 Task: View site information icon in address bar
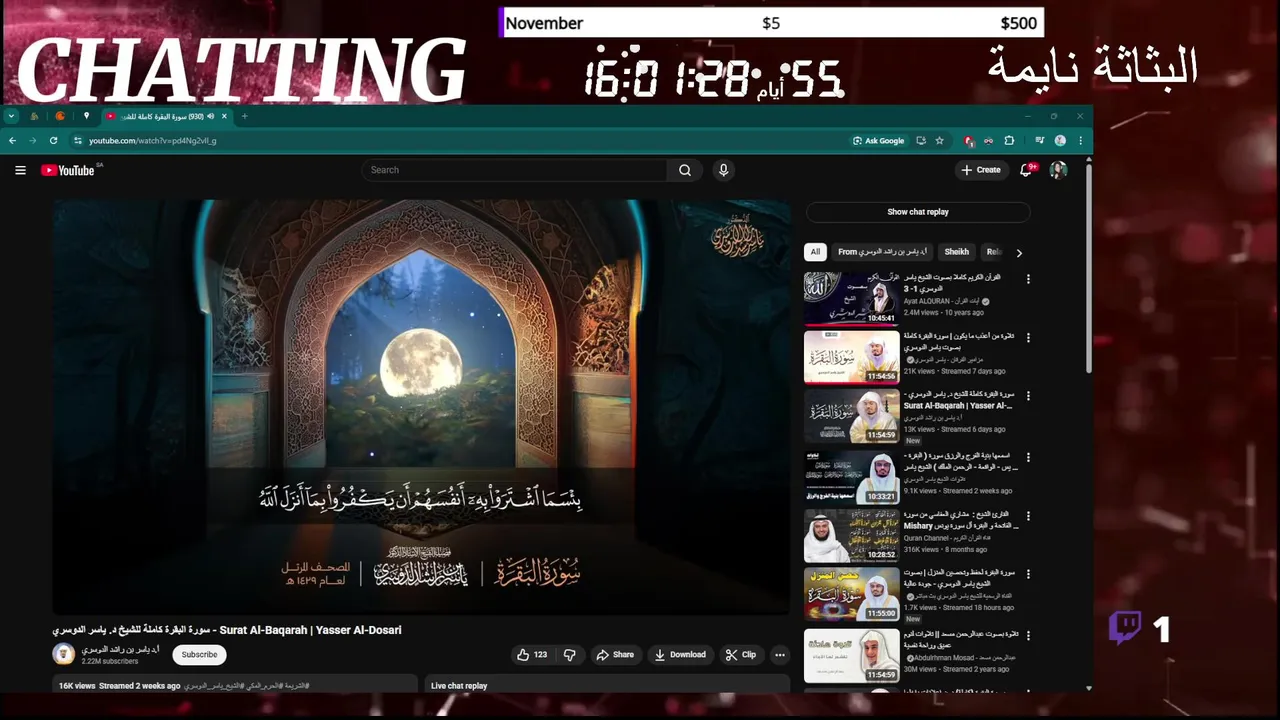[78, 141]
